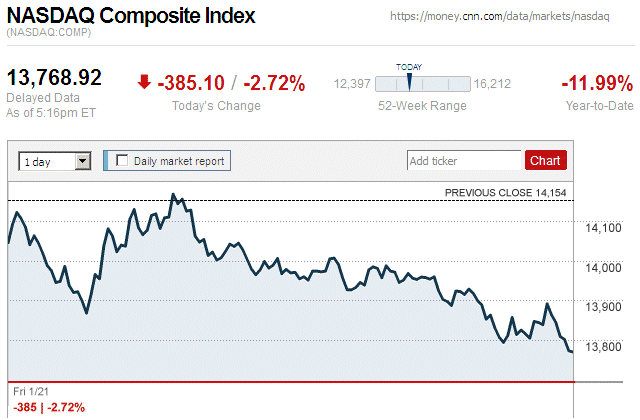
Task: Focus the Add ticker input field
Action: (463, 160)
